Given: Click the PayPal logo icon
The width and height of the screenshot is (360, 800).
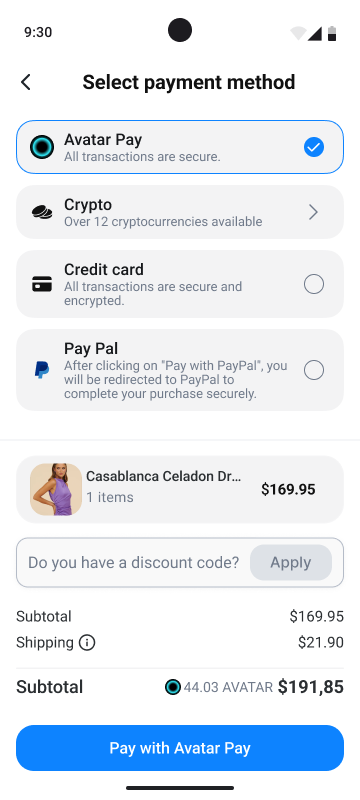Looking at the screenshot, I should (42, 369).
